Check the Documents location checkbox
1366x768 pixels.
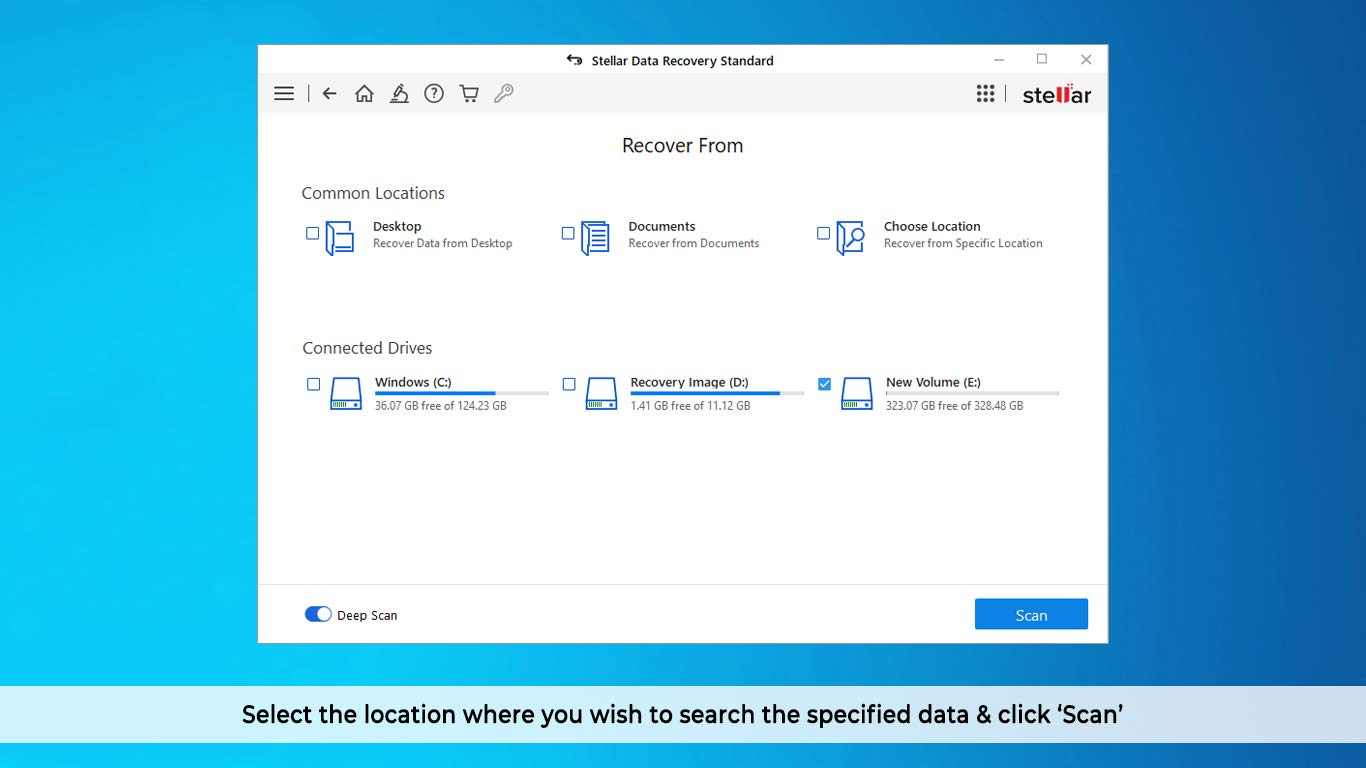click(x=568, y=233)
